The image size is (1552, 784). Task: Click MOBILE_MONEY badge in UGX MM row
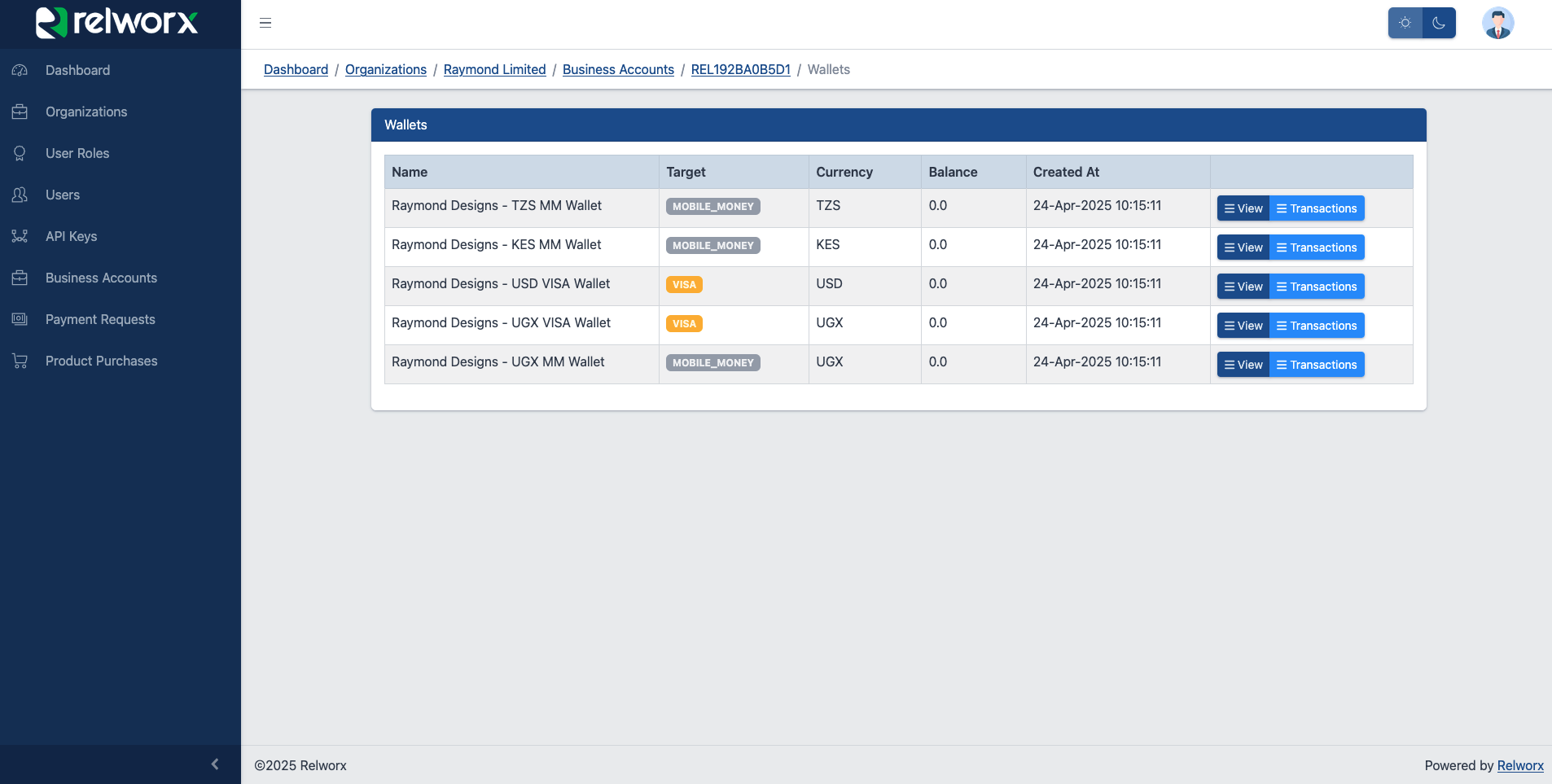tap(713, 363)
